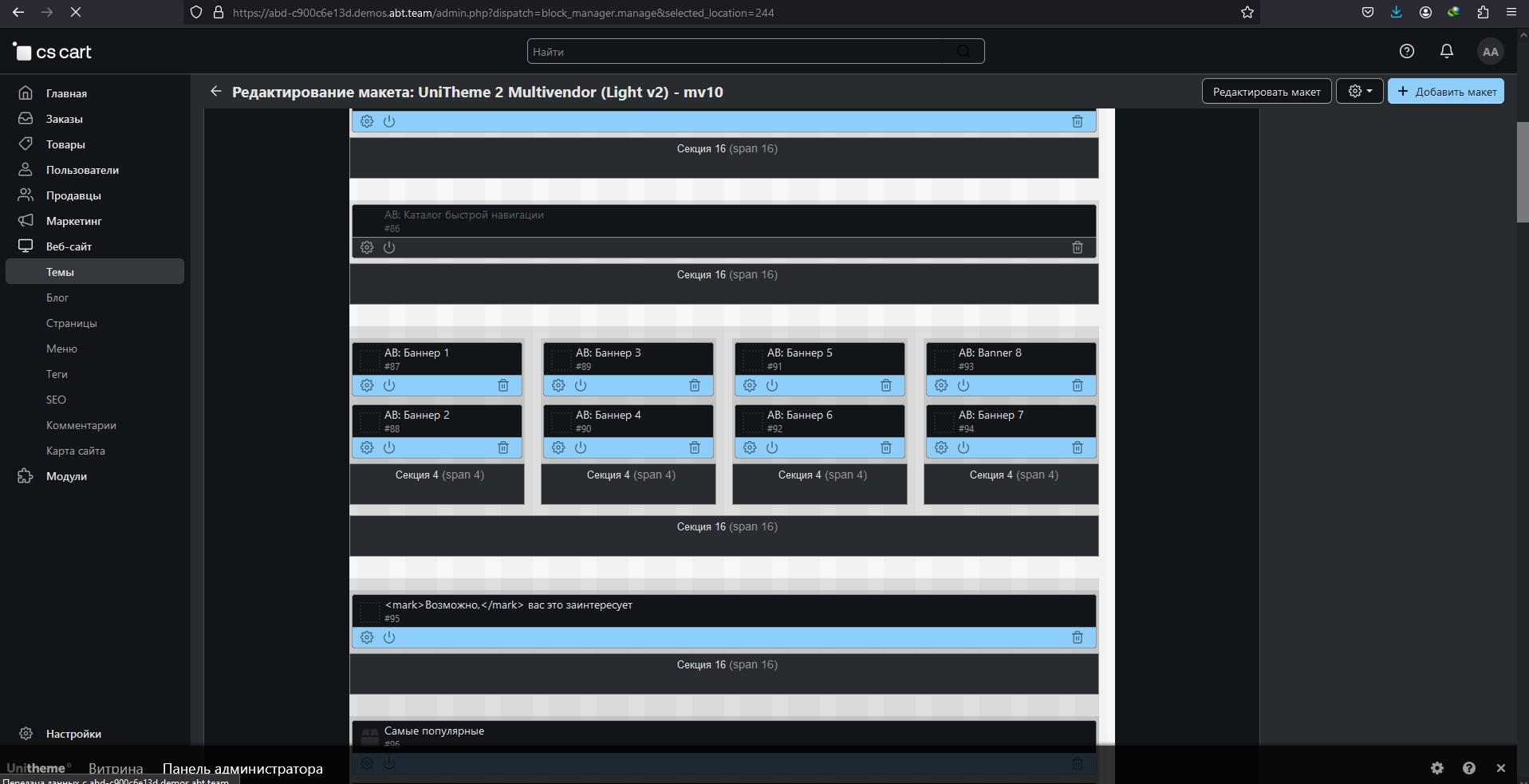Viewport: 1529px width, 784px height.
Task: Open the AA user avatar menu
Action: point(1490,52)
